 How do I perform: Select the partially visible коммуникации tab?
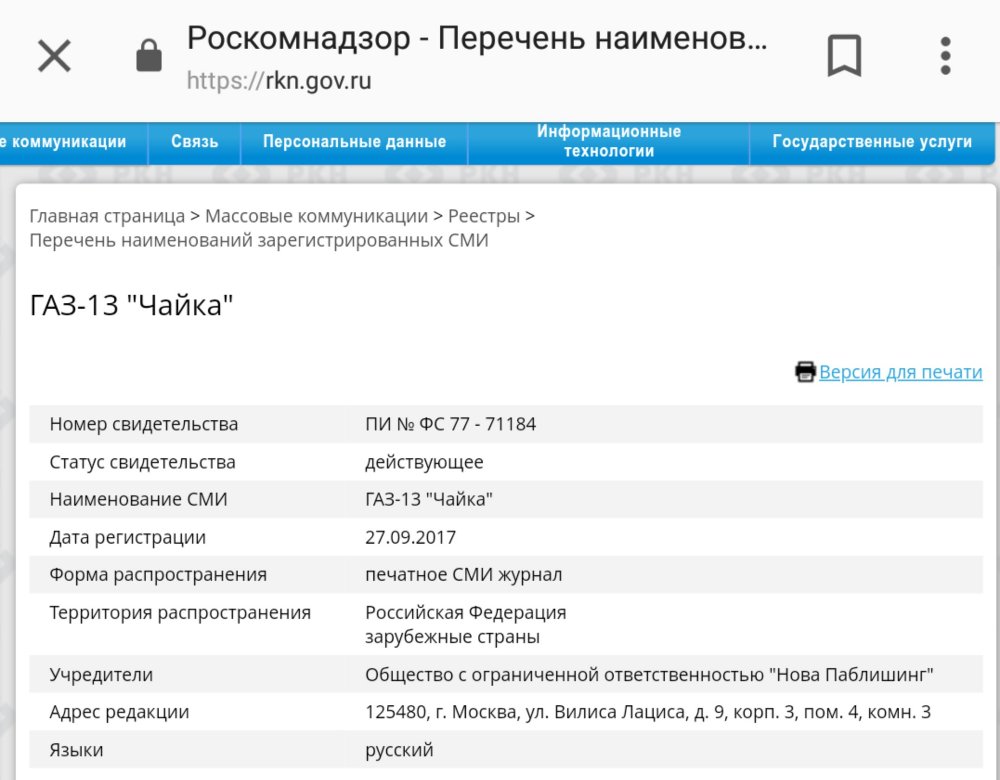[65, 142]
